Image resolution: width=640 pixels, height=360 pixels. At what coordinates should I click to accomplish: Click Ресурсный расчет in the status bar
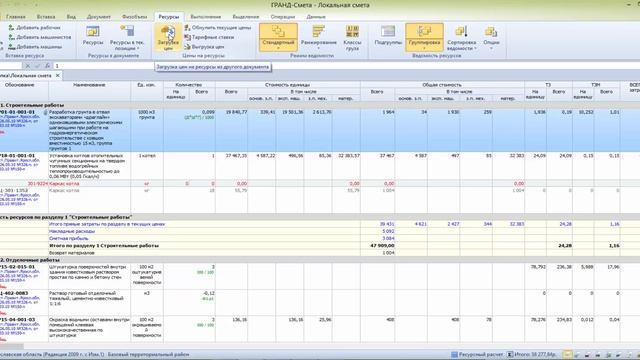click(x=477, y=354)
